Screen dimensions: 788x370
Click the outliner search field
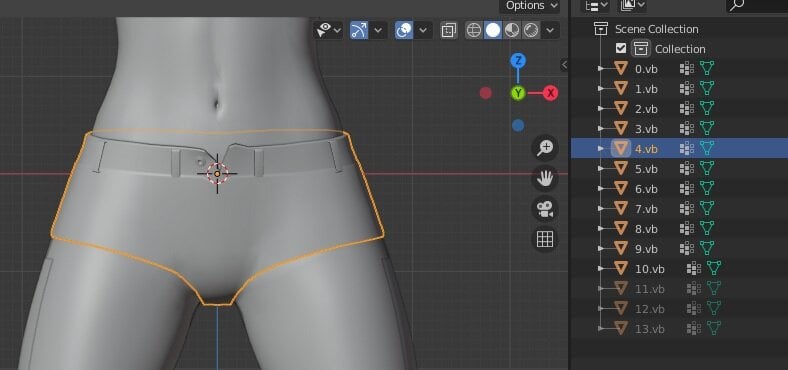point(756,5)
